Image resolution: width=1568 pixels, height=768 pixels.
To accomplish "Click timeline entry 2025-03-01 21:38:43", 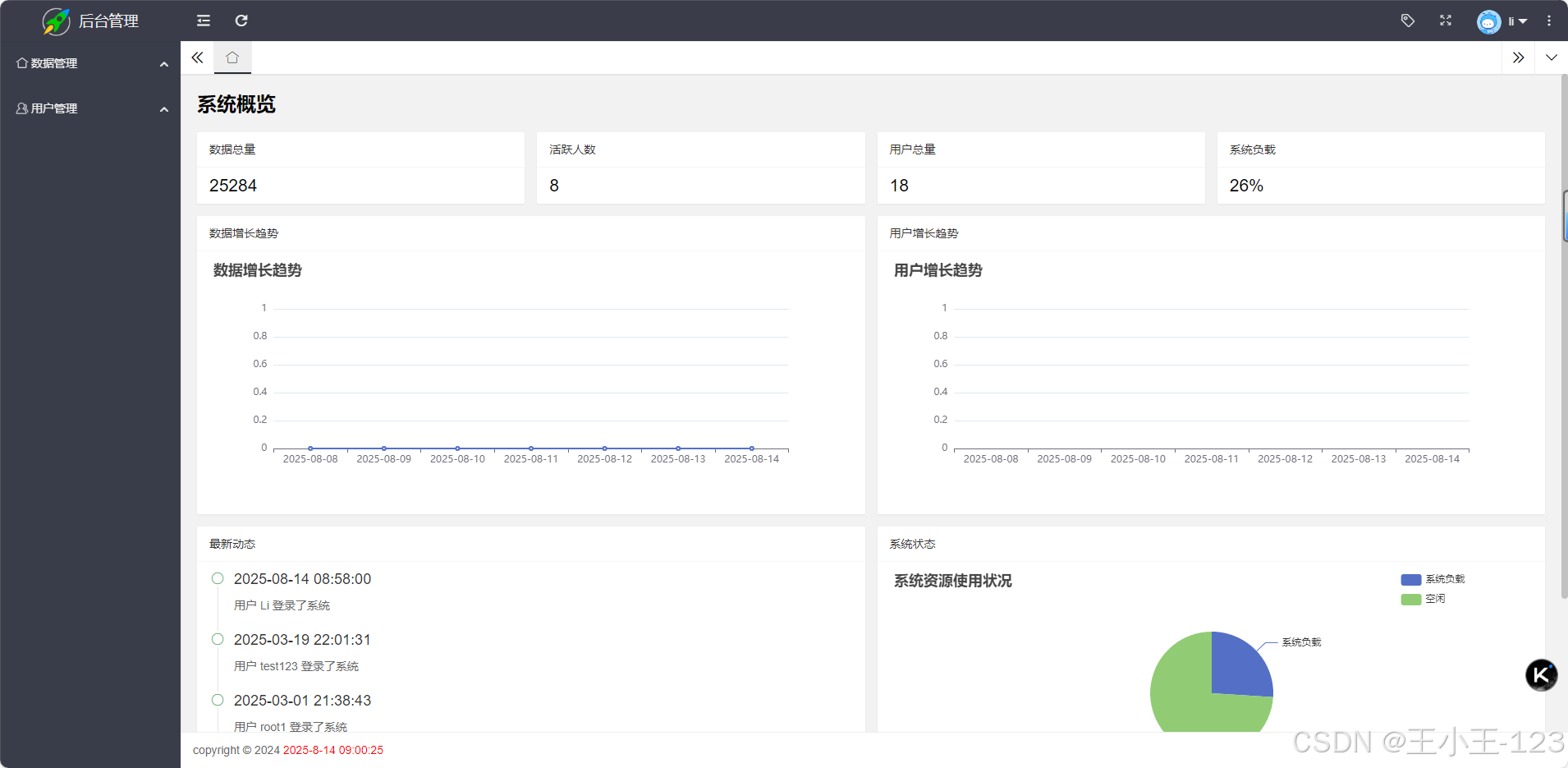I will (x=302, y=701).
